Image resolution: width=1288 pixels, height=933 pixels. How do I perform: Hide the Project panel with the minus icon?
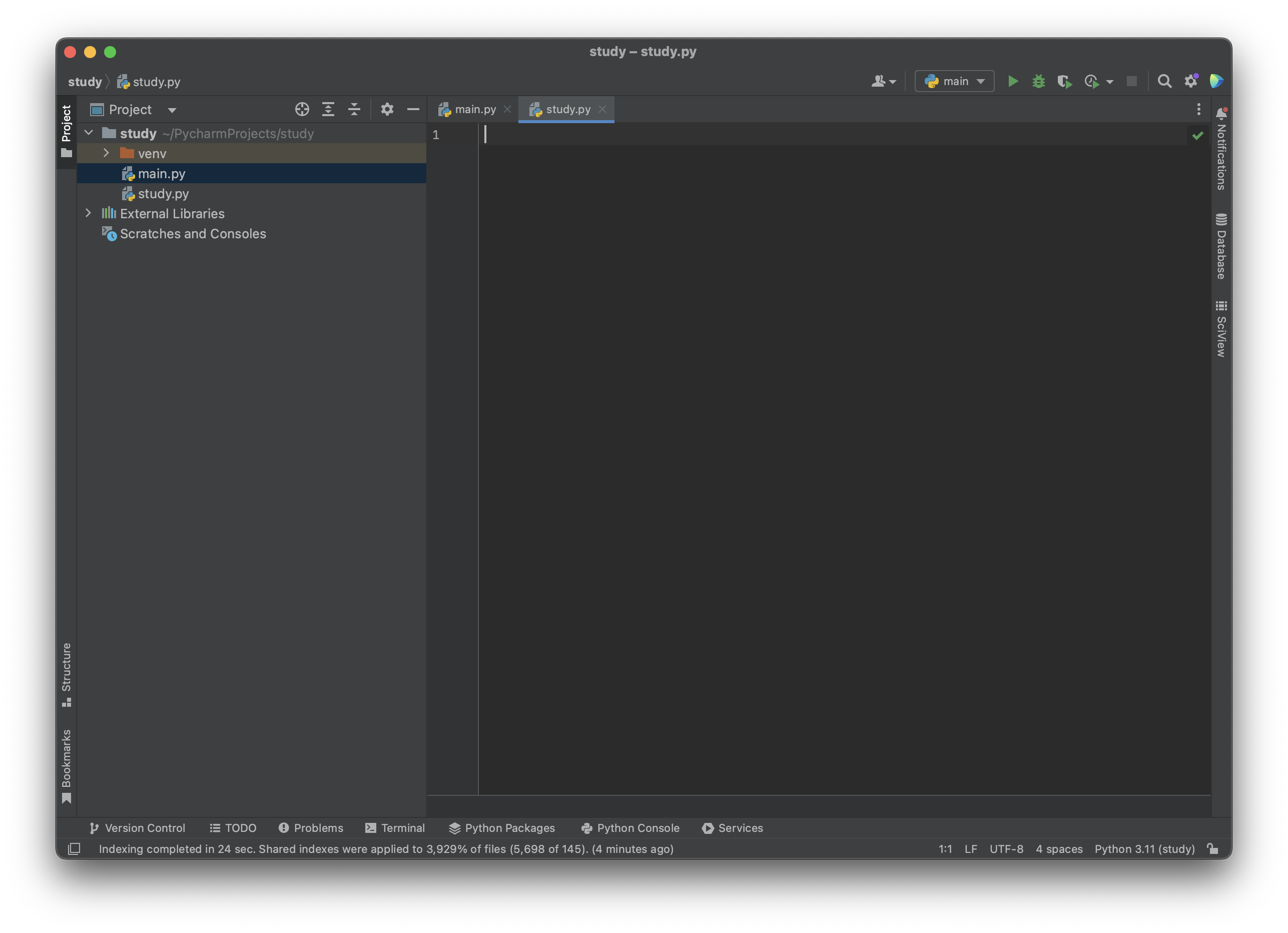pos(413,109)
